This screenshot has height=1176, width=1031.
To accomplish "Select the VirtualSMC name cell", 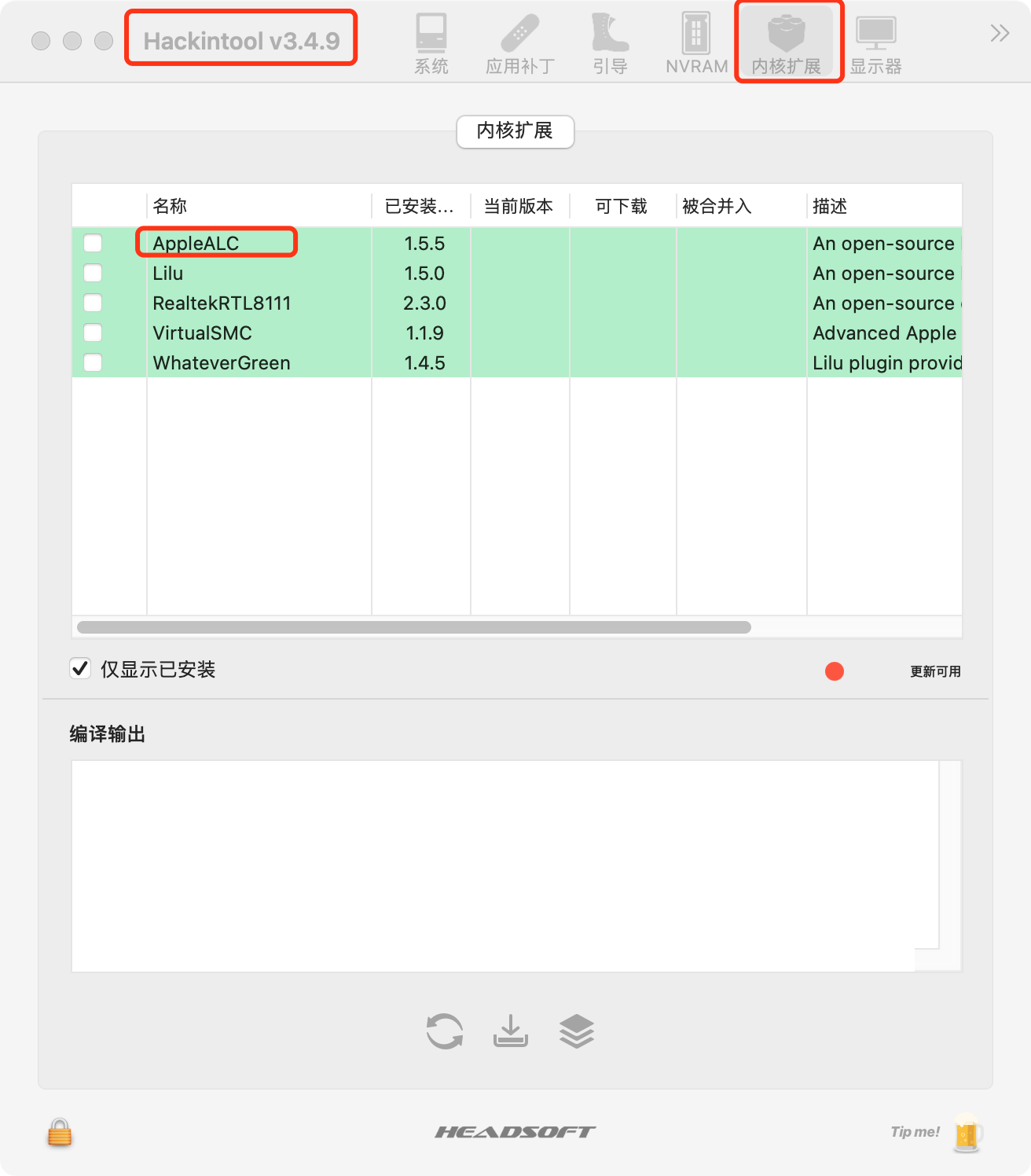I will 259,333.
